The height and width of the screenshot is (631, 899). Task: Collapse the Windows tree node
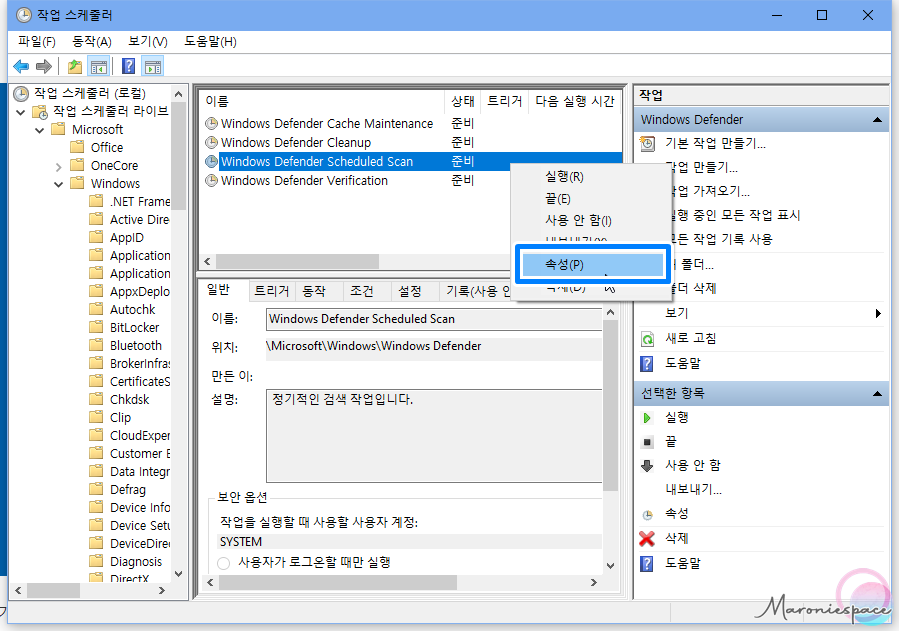click(58, 185)
